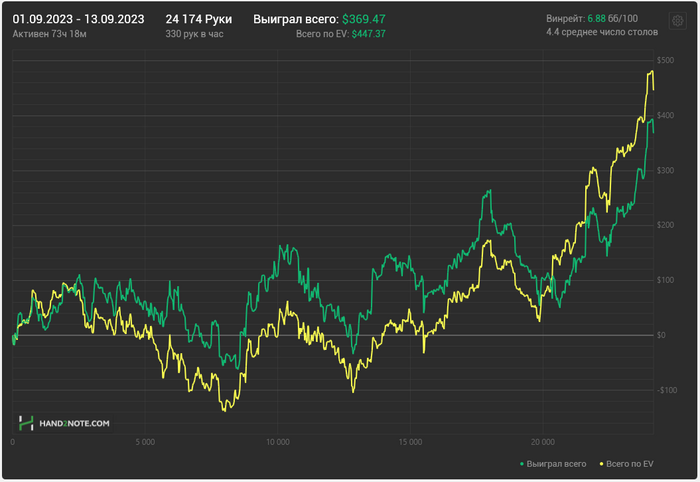Click the $300 y-axis label
700x482 pixels.
665,170
